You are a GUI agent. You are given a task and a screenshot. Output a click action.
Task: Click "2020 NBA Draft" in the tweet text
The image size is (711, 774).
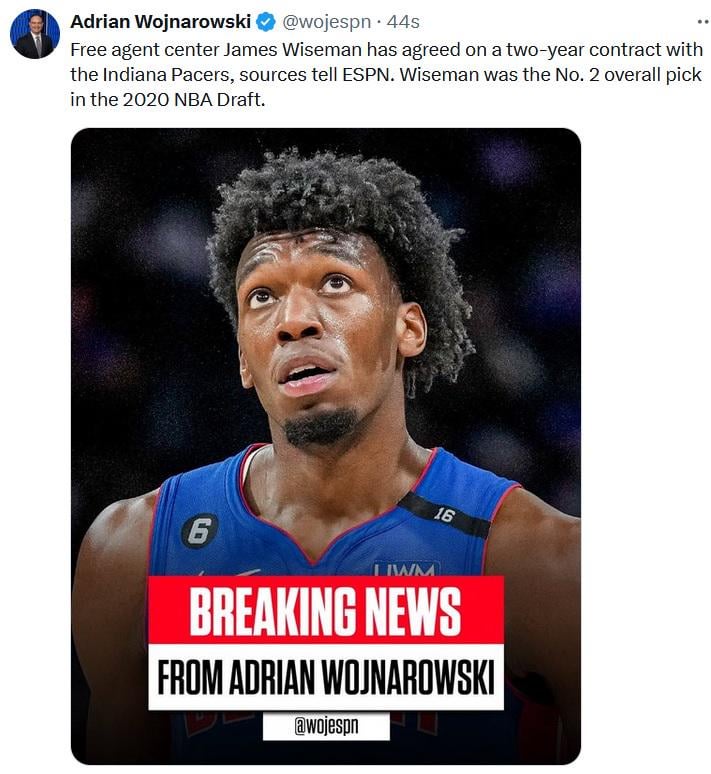click(194, 100)
